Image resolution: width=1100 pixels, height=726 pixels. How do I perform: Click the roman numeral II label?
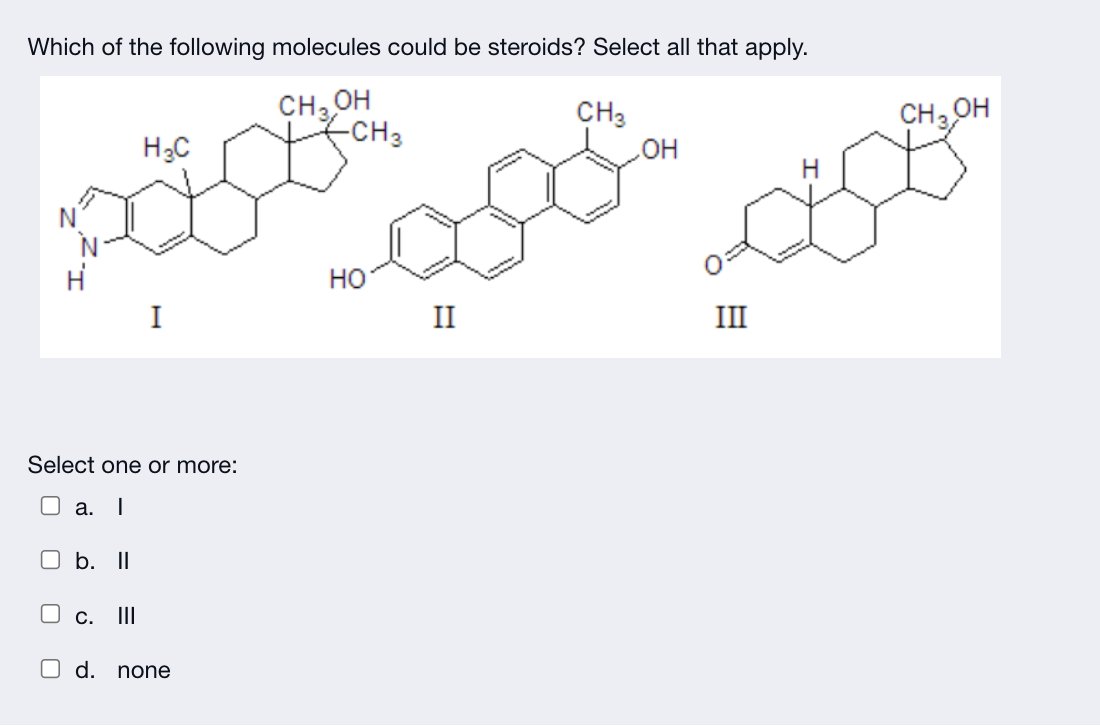[443, 318]
